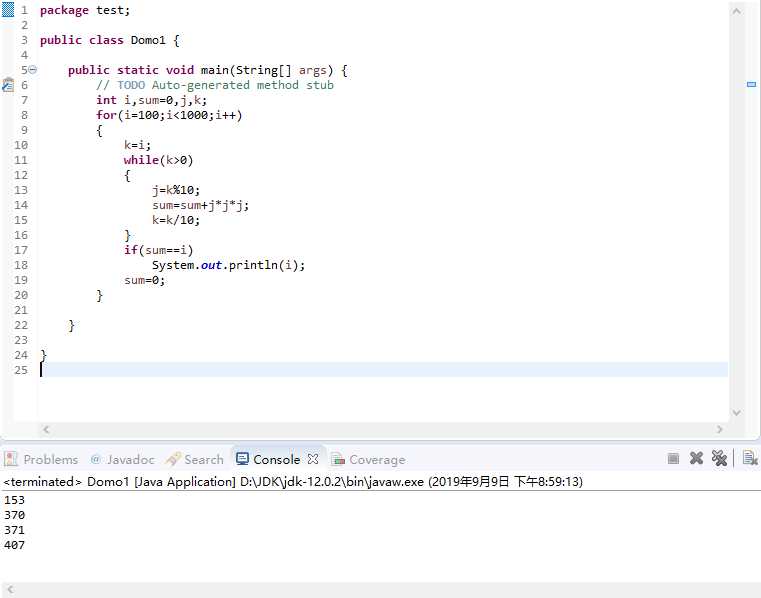Click the task marker icon on line 6
The width and height of the screenshot is (761, 598).
[x=8, y=85]
